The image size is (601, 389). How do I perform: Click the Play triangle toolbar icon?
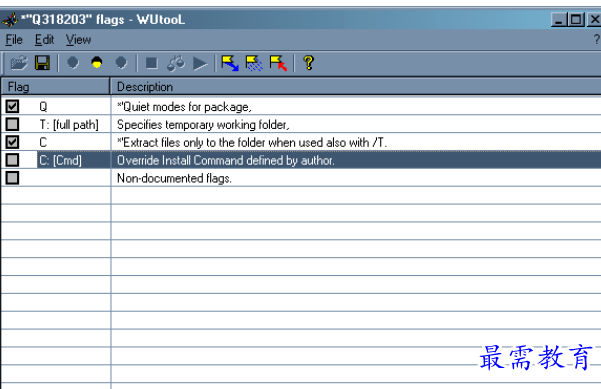(200, 64)
